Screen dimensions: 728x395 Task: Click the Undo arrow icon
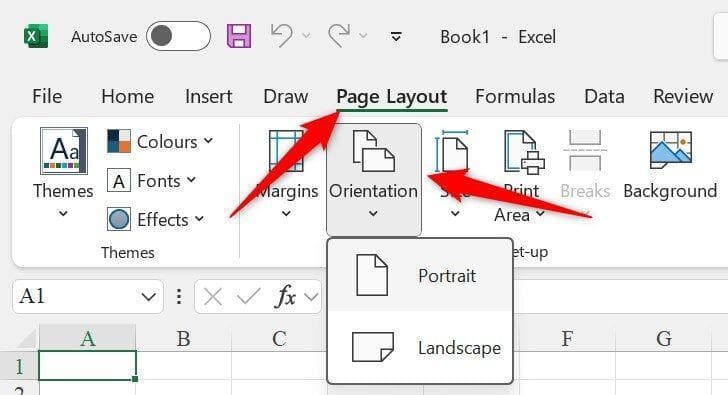(282, 36)
